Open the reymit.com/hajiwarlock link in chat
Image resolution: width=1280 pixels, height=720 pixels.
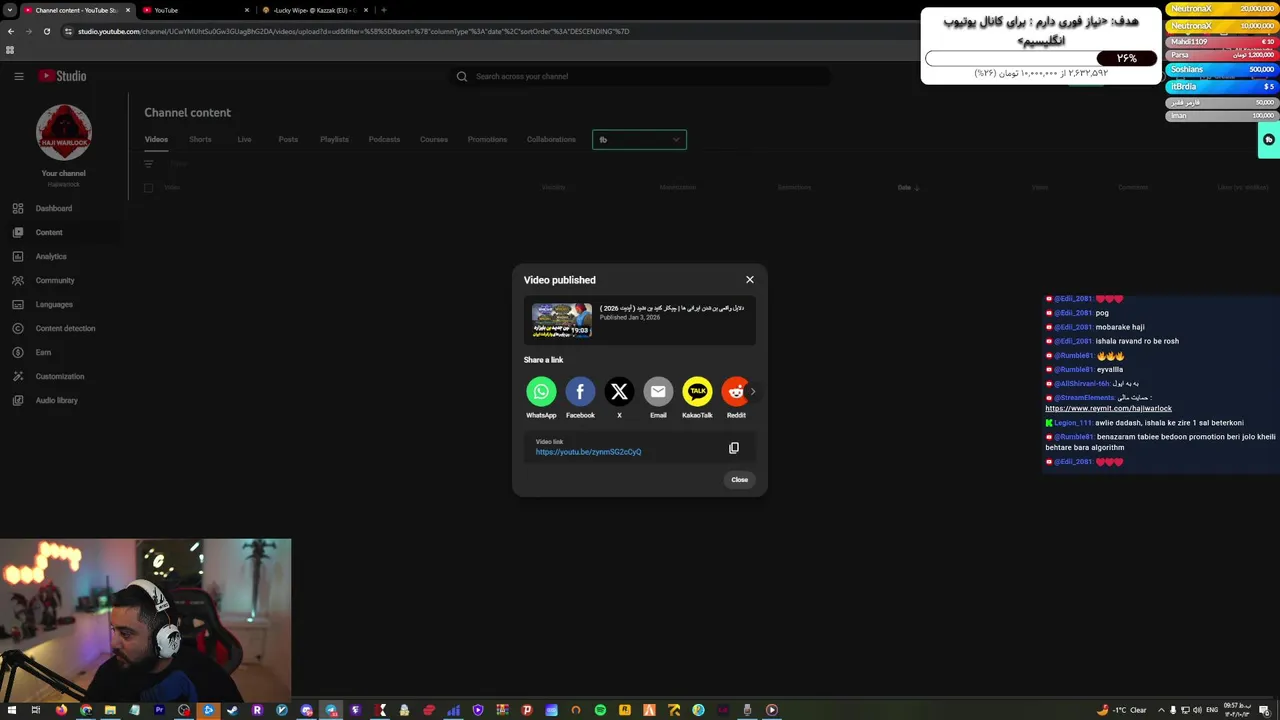click(x=1108, y=408)
